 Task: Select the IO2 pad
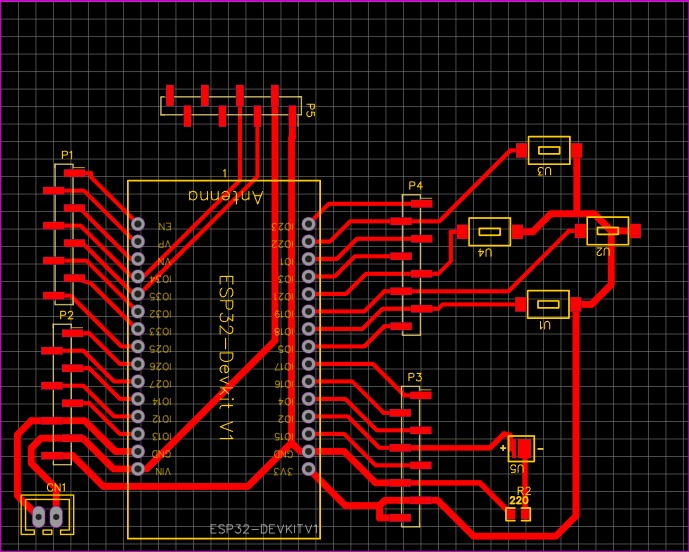(x=308, y=416)
